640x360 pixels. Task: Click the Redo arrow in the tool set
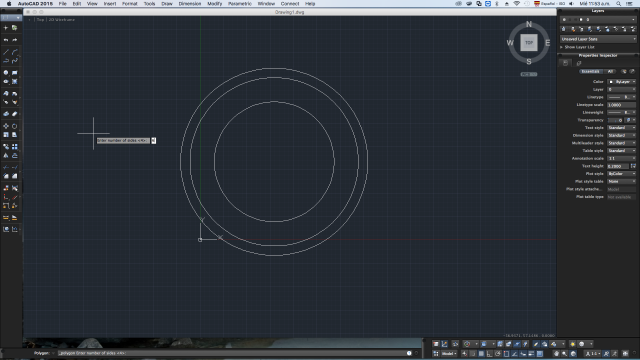coord(15,40)
